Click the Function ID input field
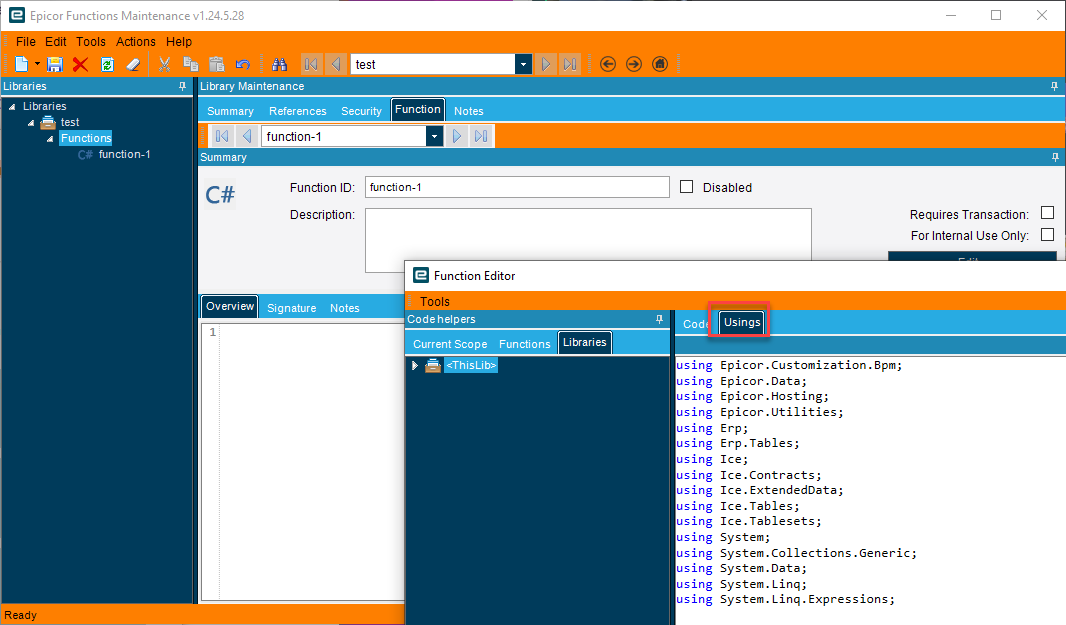 click(517, 187)
